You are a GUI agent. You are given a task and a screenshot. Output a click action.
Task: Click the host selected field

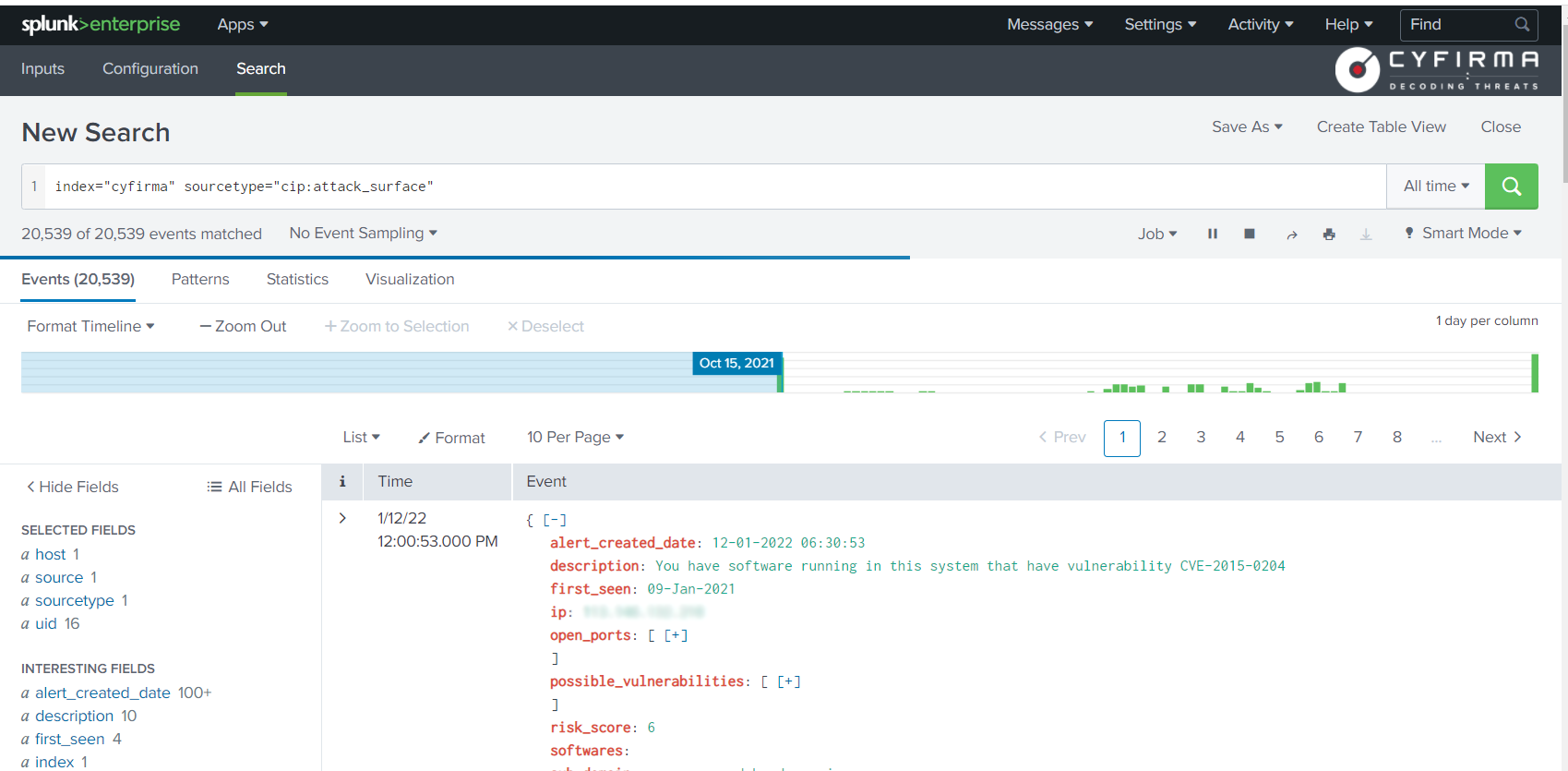point(51,555)
